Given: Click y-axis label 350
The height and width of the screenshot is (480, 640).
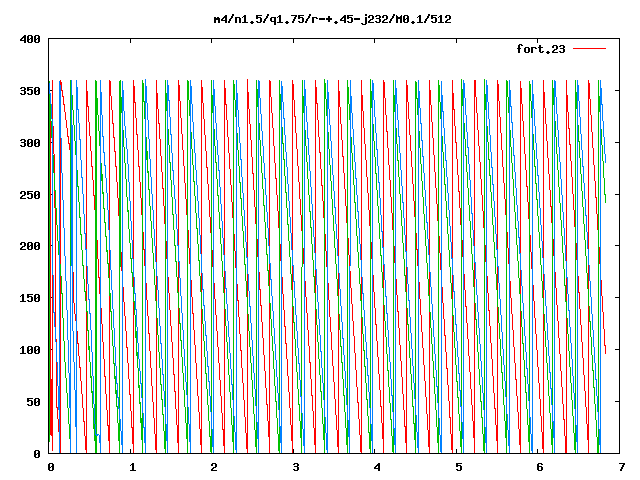Looking at the screenshot, I should pos(30,91).
